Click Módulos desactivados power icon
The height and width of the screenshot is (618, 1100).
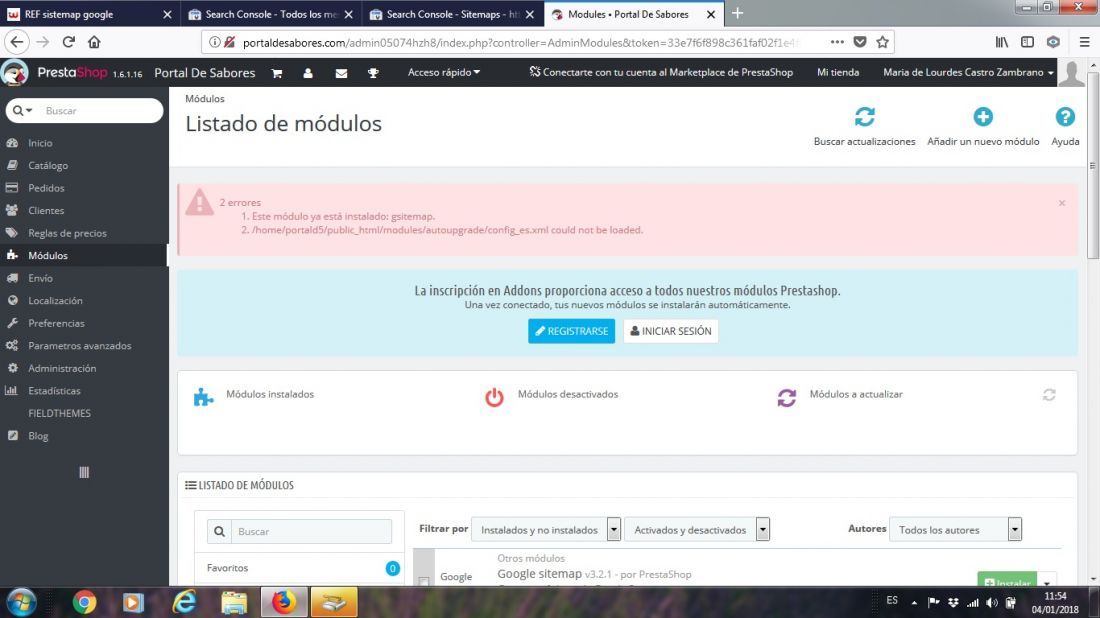coord(495,397)
